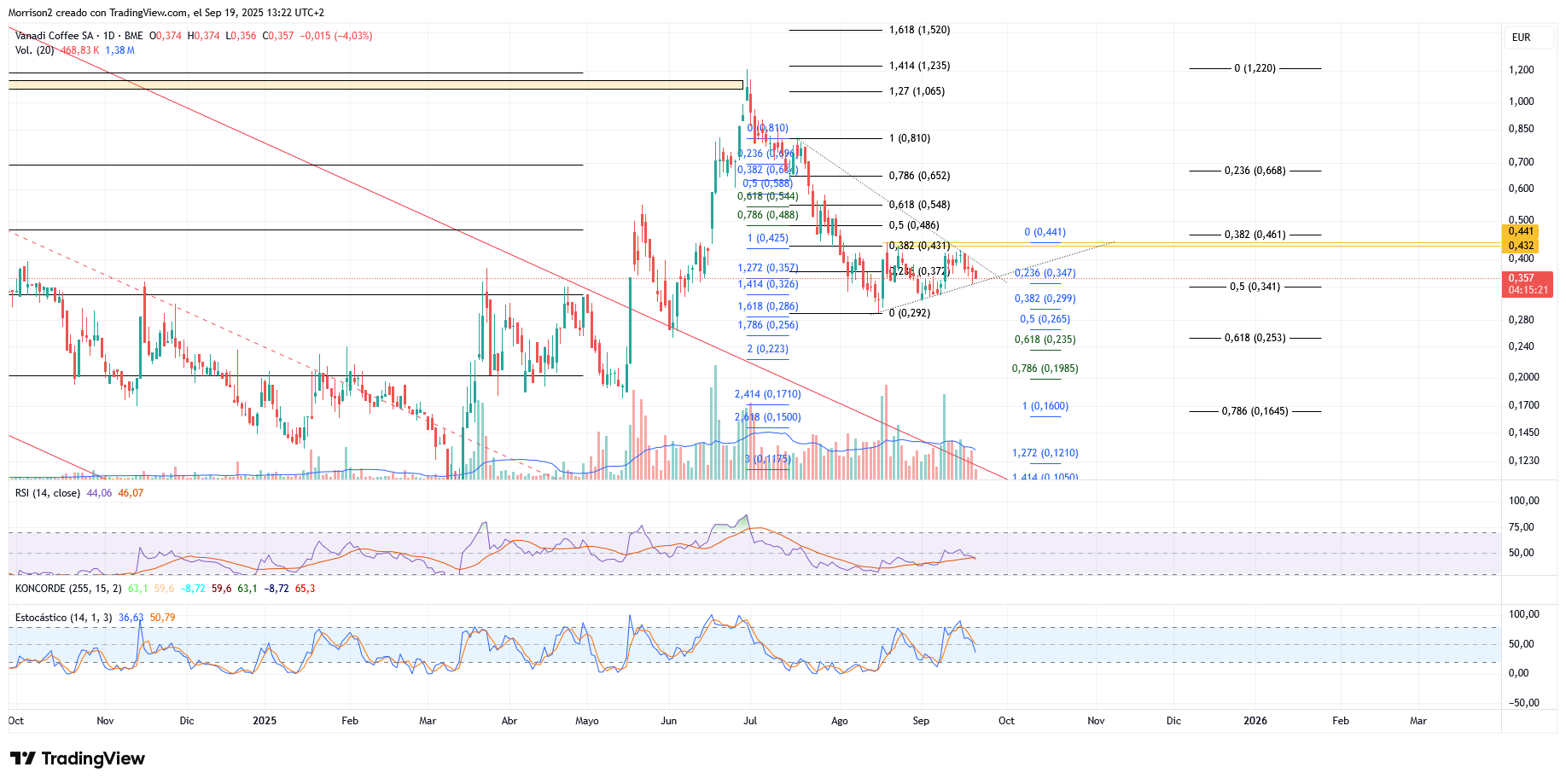Click the yellow 0,432 price axis label
Image resolution: width=1566 pixels, height=784 pixels.
(x=1521, y=246)
